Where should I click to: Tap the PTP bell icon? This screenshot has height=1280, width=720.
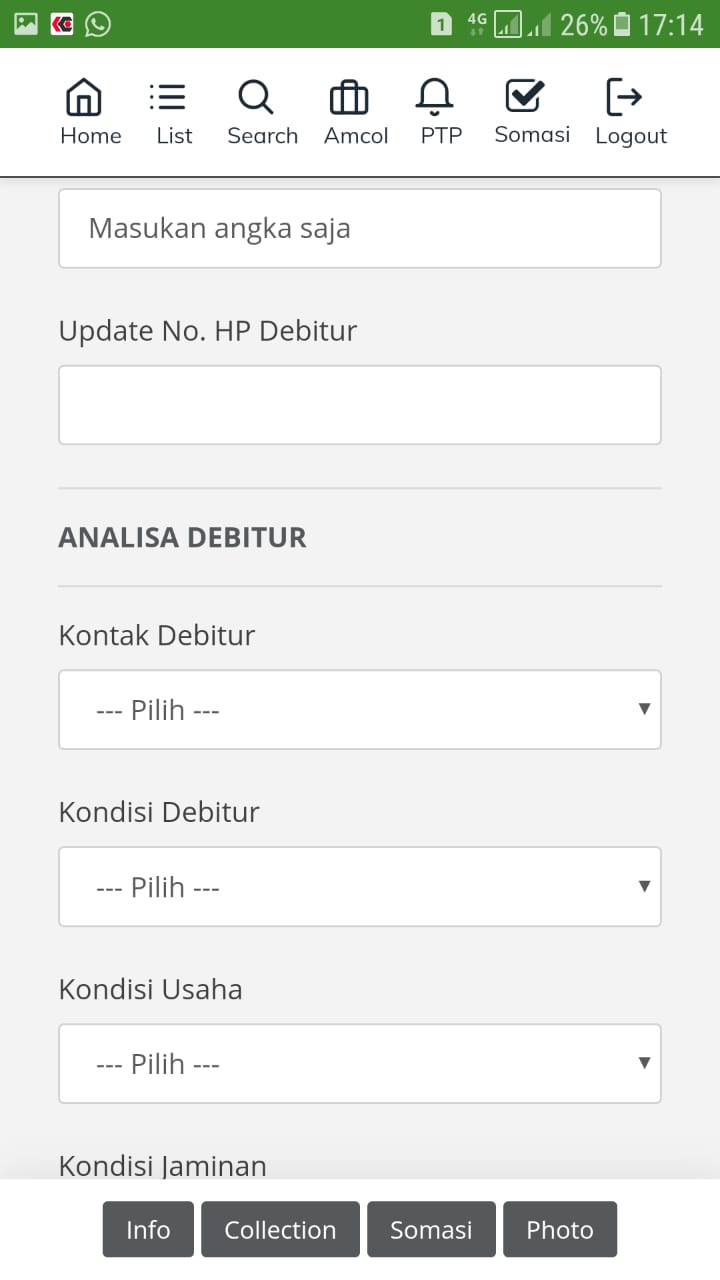point(434,98)
